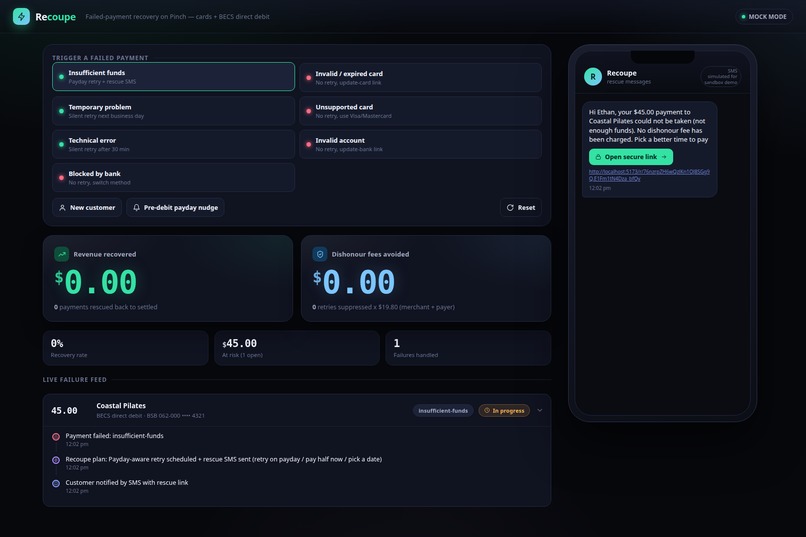The image size is (806, 537).
Task: Click the Recoupe R avatar in phone
Action: 593,77
